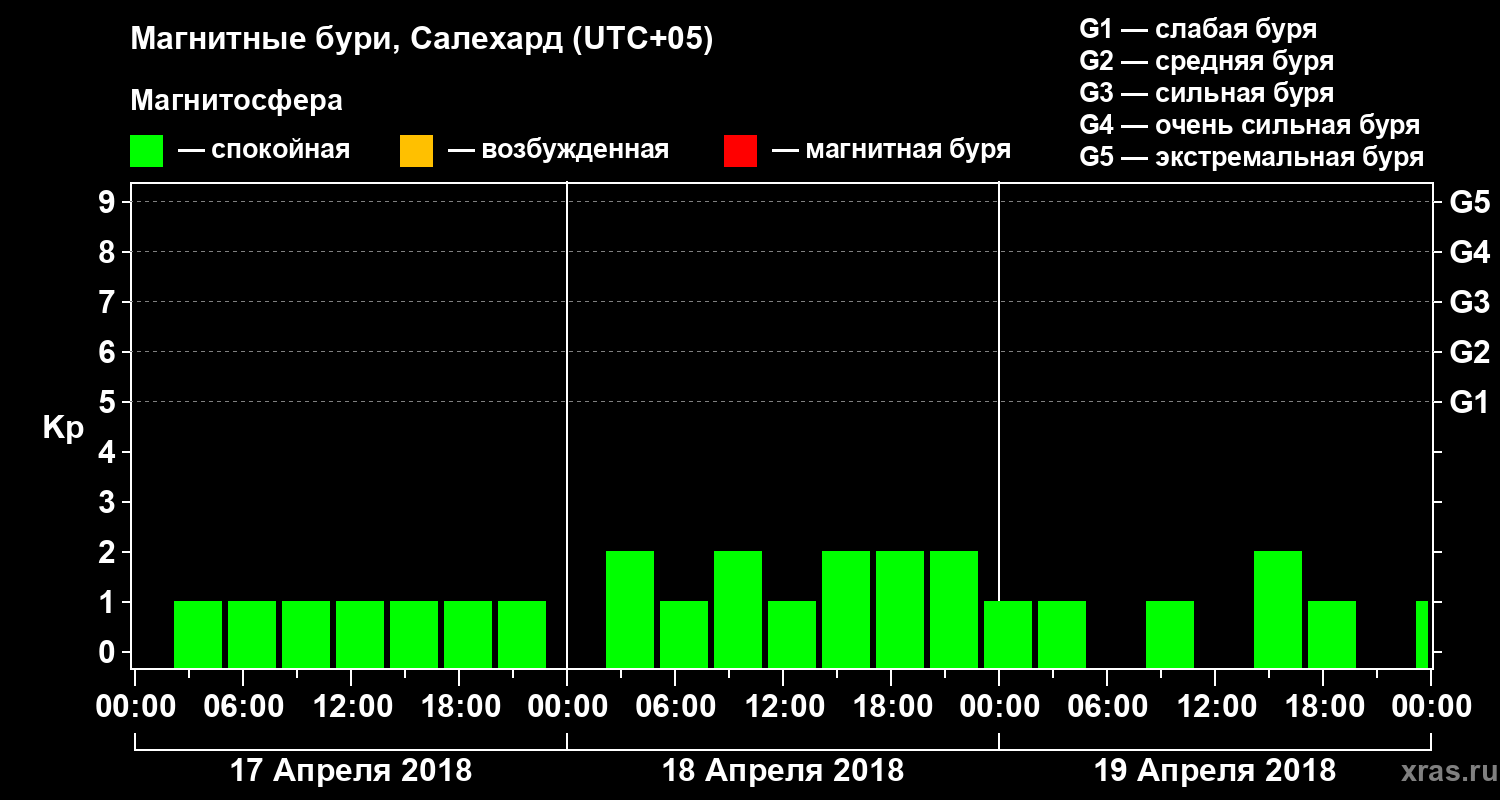Click the «— магнитная буря» legend text

point(892,151)
